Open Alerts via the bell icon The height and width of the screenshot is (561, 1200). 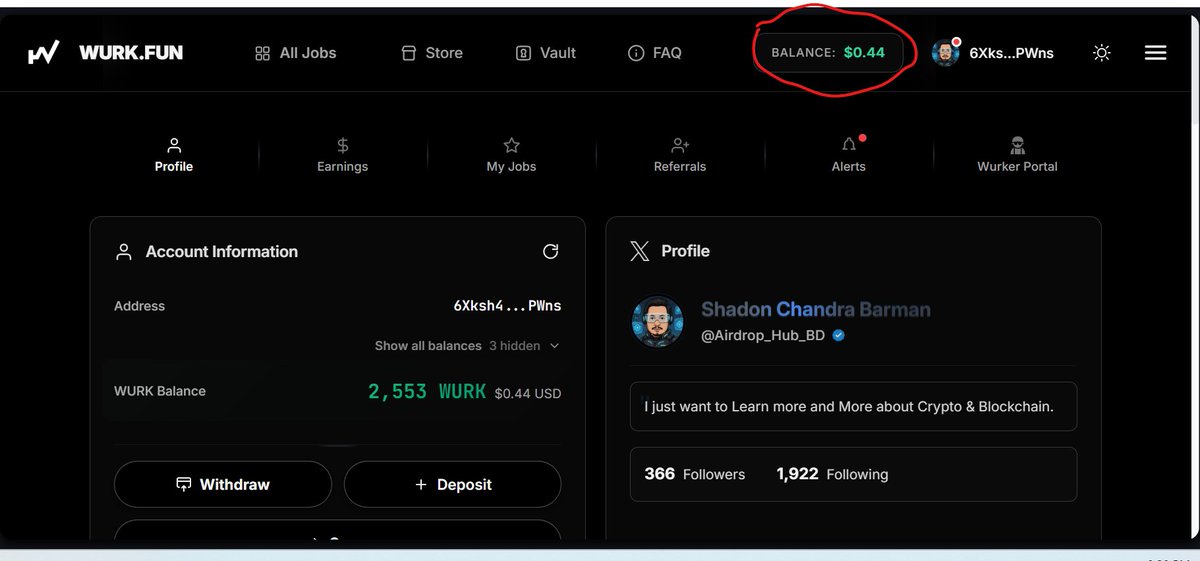click(848, 145)
